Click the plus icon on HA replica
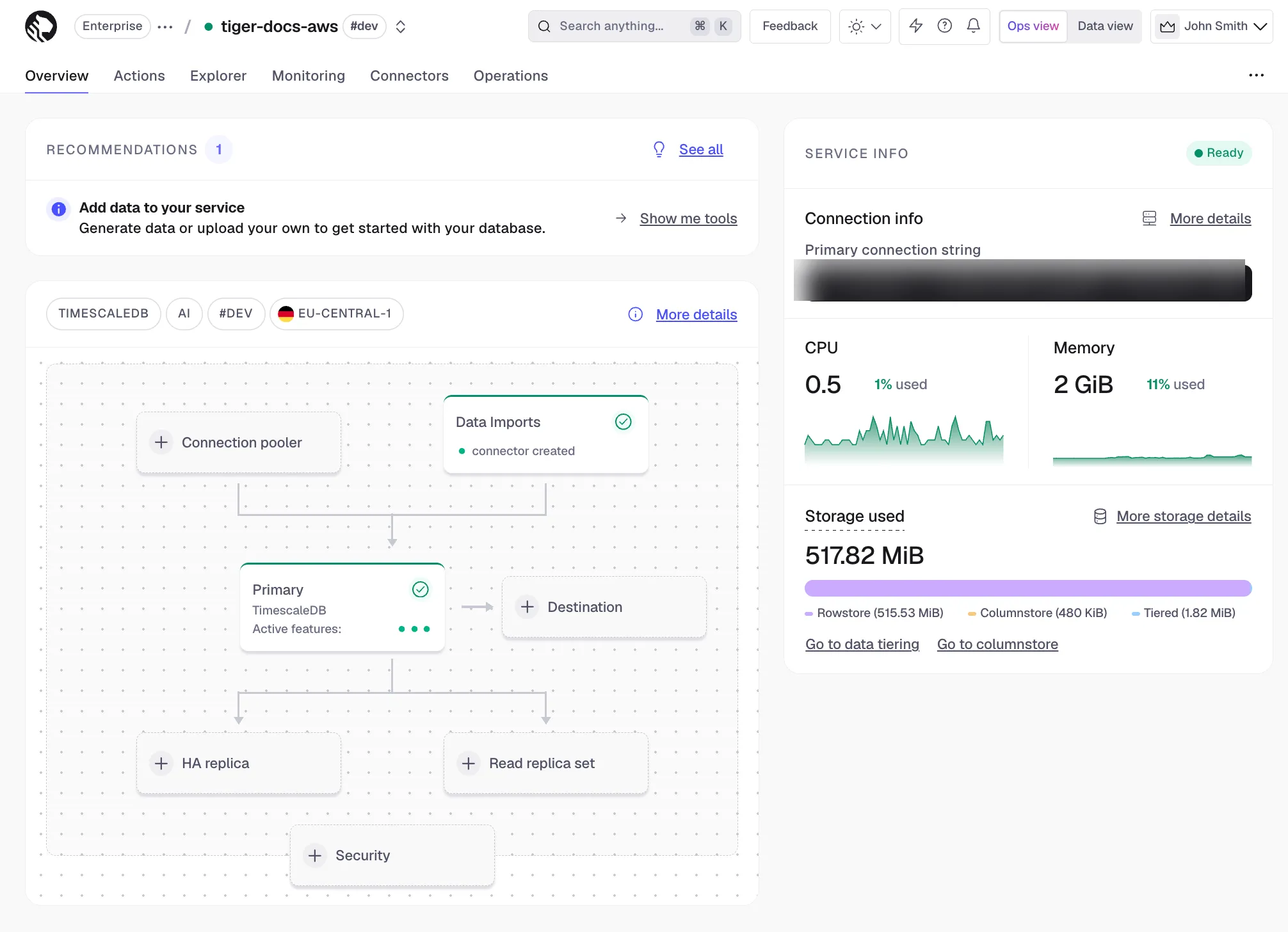 pos(161,763)
